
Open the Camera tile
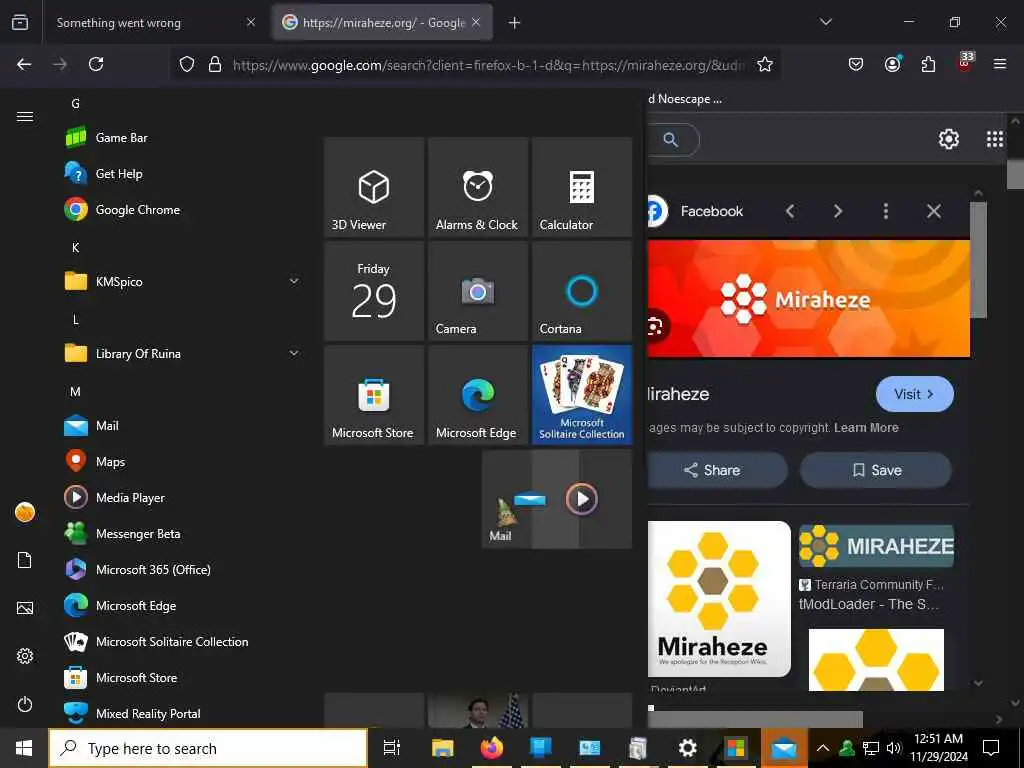click(x=478, y=291)
